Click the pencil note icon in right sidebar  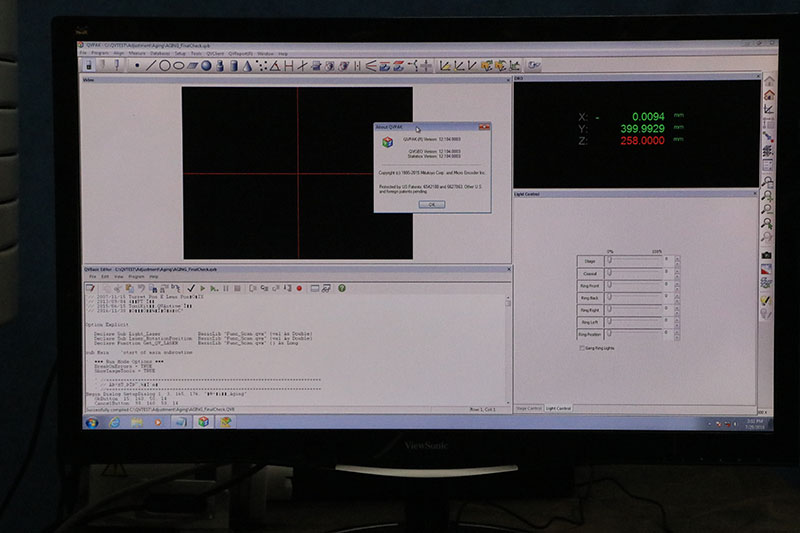click(766, 300)
